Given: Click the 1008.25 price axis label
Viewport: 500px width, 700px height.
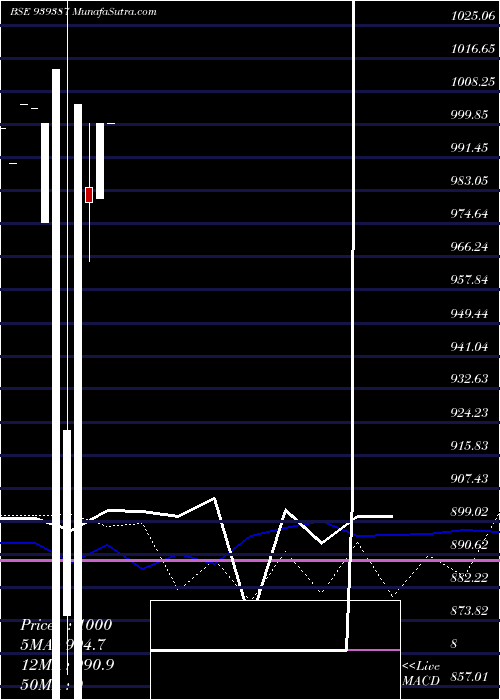Looking at the screenshot, I should (473, 82).
